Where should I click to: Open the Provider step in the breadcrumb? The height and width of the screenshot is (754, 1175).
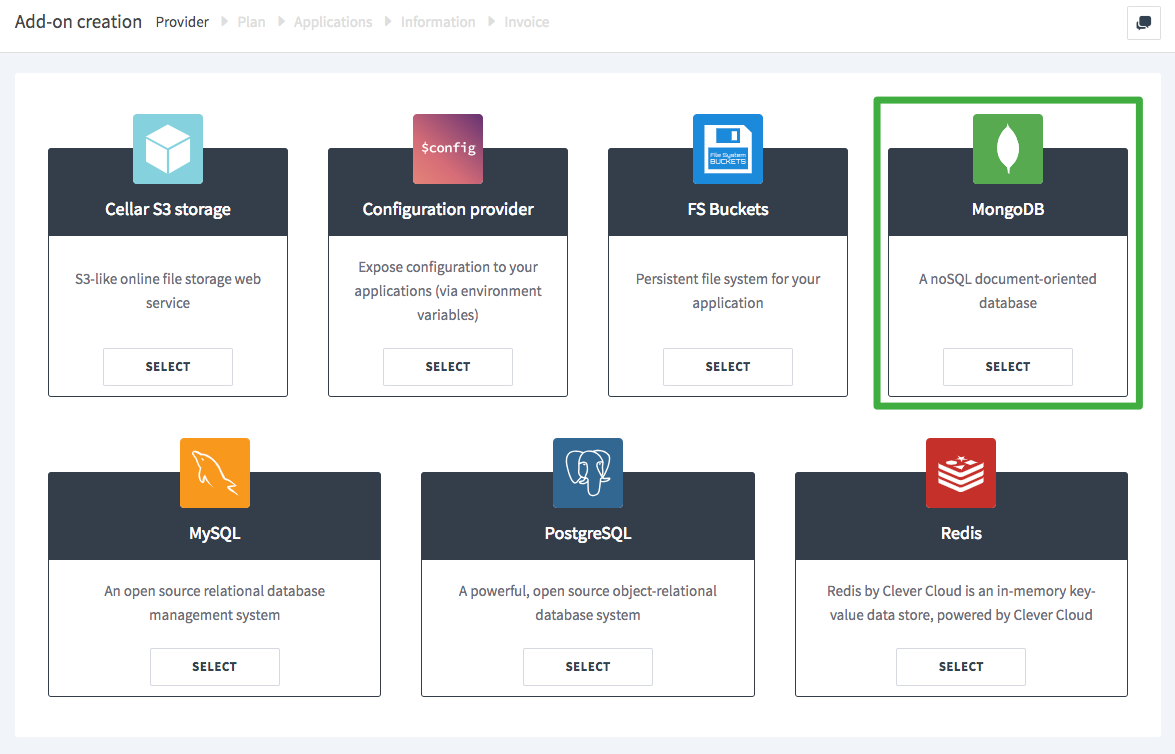point(182,21)
